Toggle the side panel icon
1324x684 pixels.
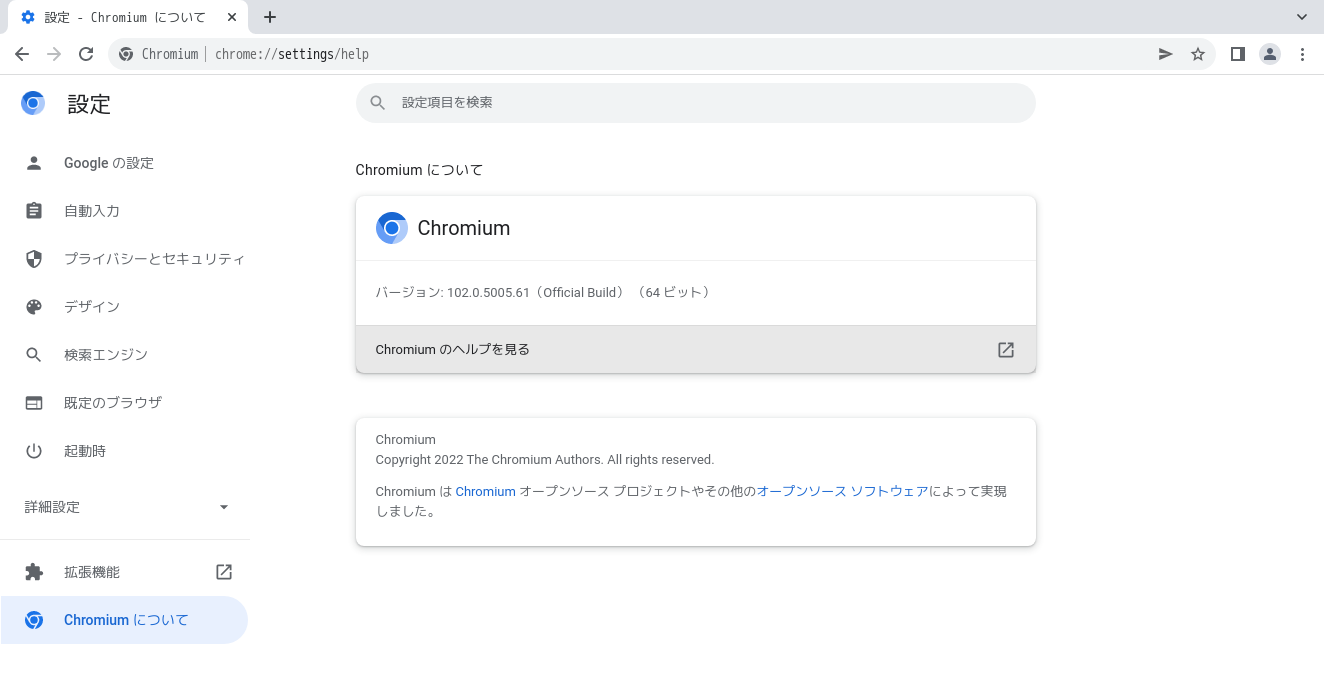[x=1238, y=54]
